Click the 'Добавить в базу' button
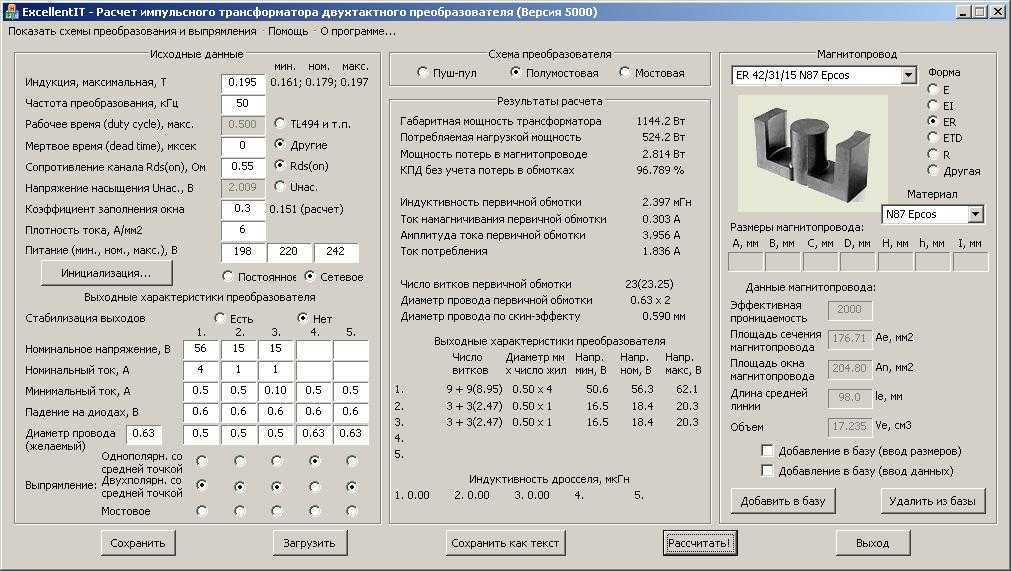The height and width of the screenshot is (571, 1011). 783,501
